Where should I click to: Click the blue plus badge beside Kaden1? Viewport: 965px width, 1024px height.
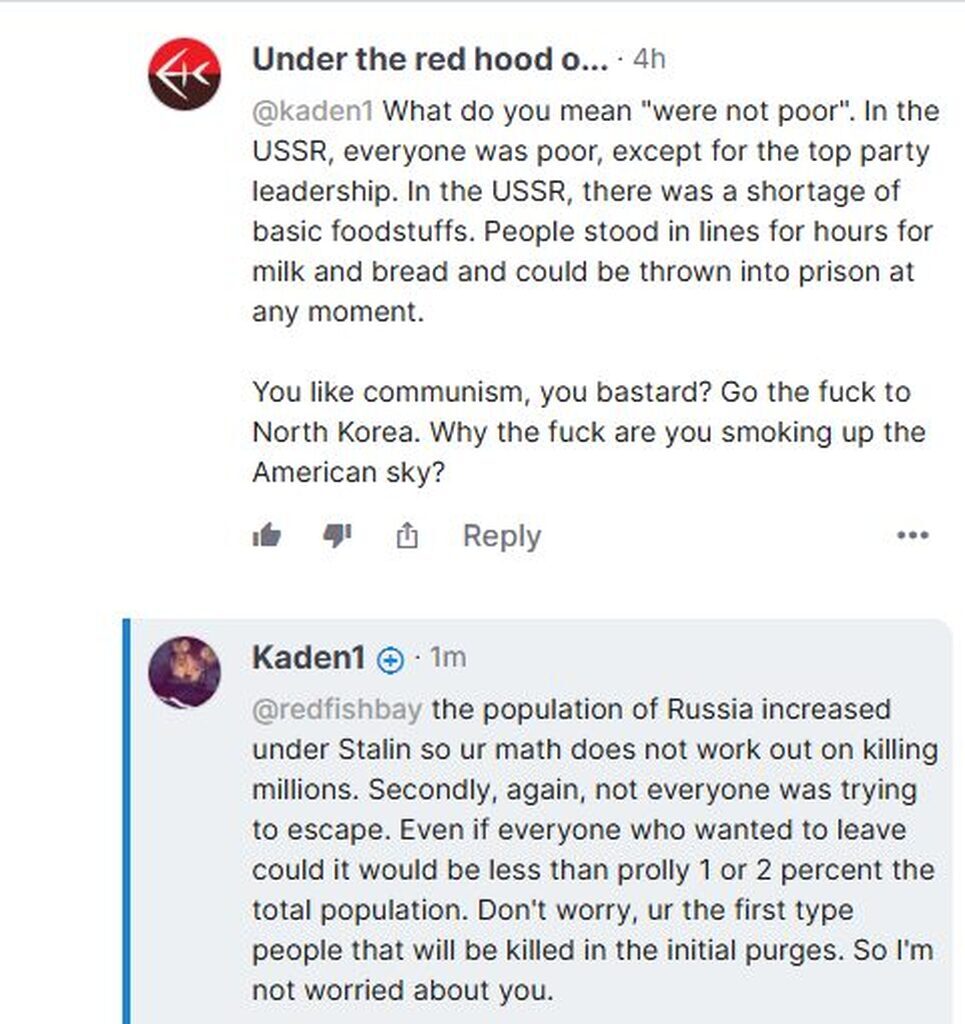click(x=390, y=661)
